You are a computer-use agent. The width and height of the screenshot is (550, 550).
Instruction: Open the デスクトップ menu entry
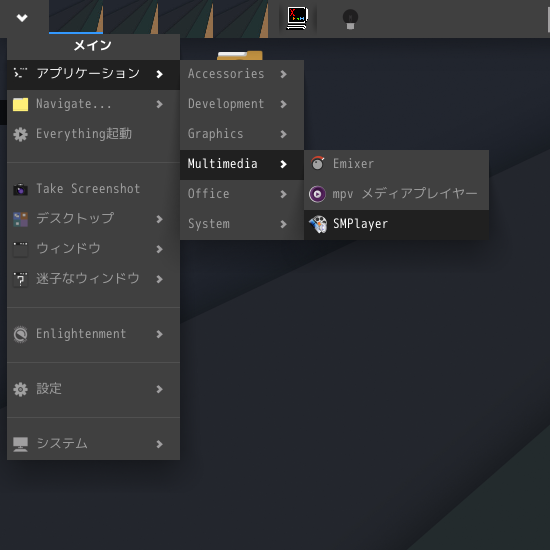(x=93, y=219)
